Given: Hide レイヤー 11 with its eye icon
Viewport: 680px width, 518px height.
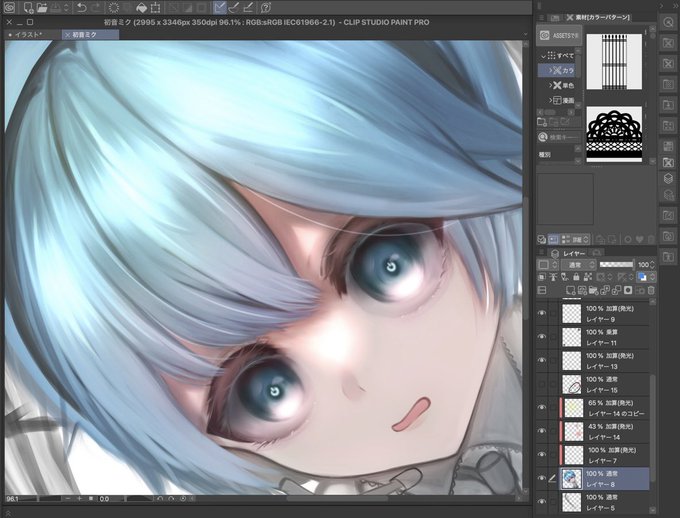Looking at the screenshot, I should pos(542,337).
